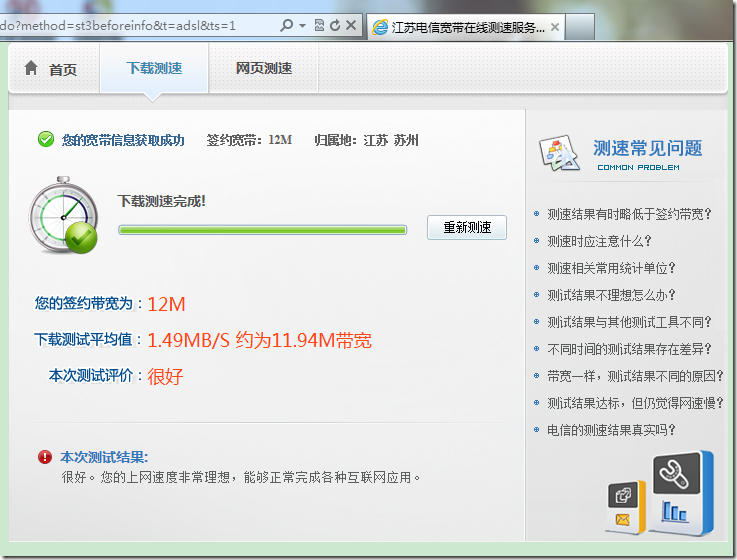Click the 测速常见问题 heading text
This screenshot has height=560, width=737.
point(647,149)
